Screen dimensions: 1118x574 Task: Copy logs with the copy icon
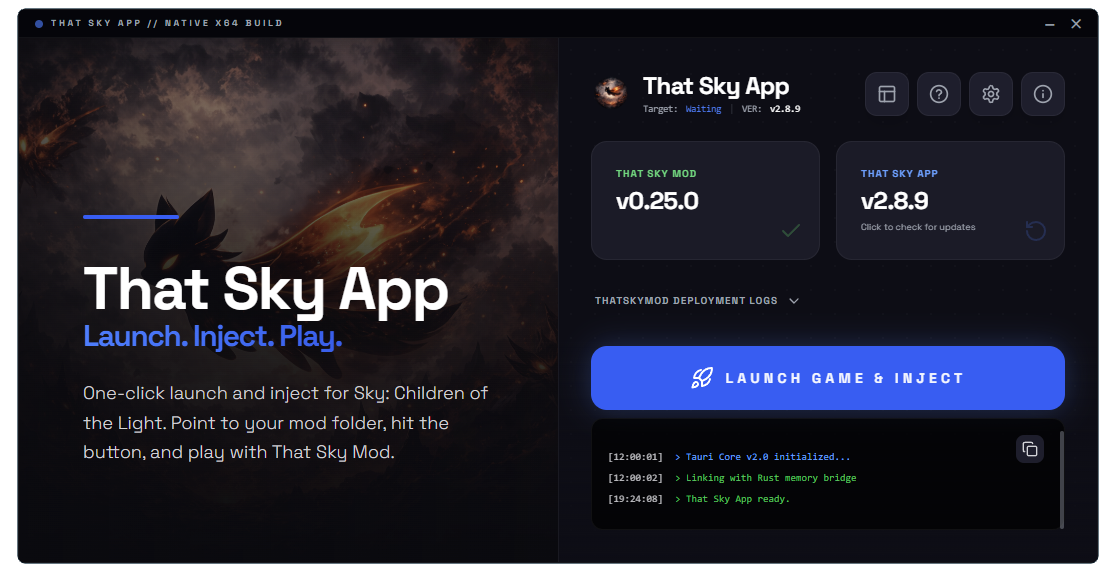click(1030, 449)
